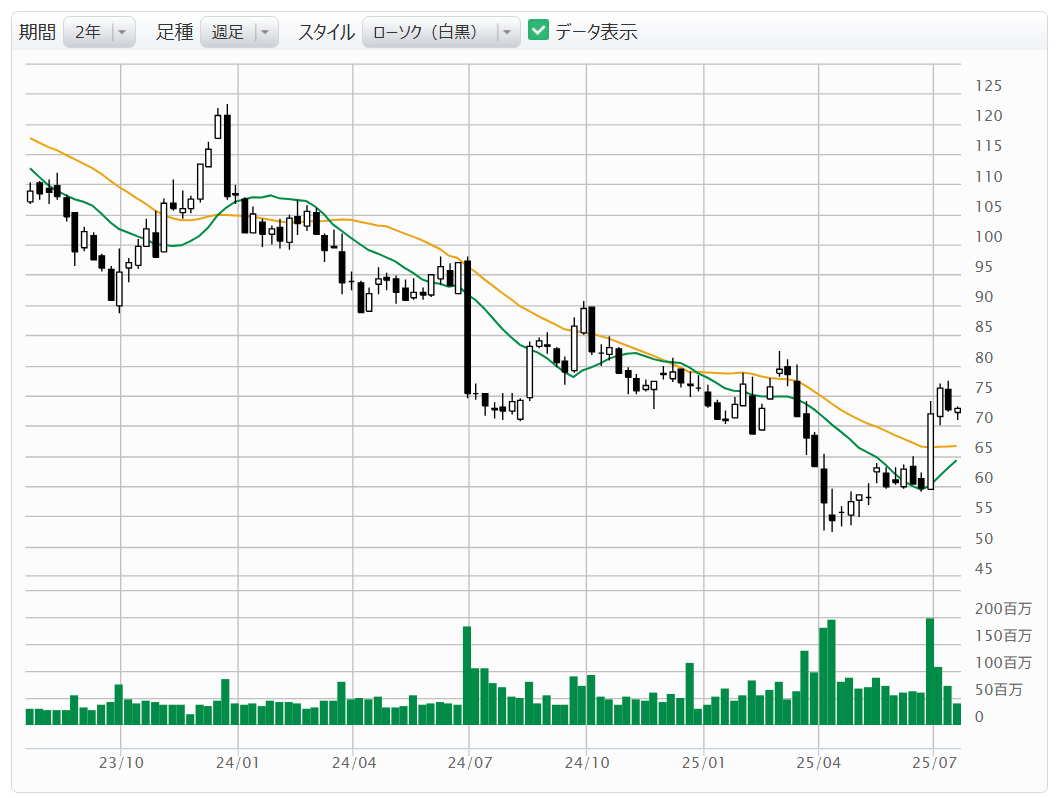Viewport: 1060px width, 798px height.
Task: Click the 25/01 date axis label
Action: click(x=703, y=763)
